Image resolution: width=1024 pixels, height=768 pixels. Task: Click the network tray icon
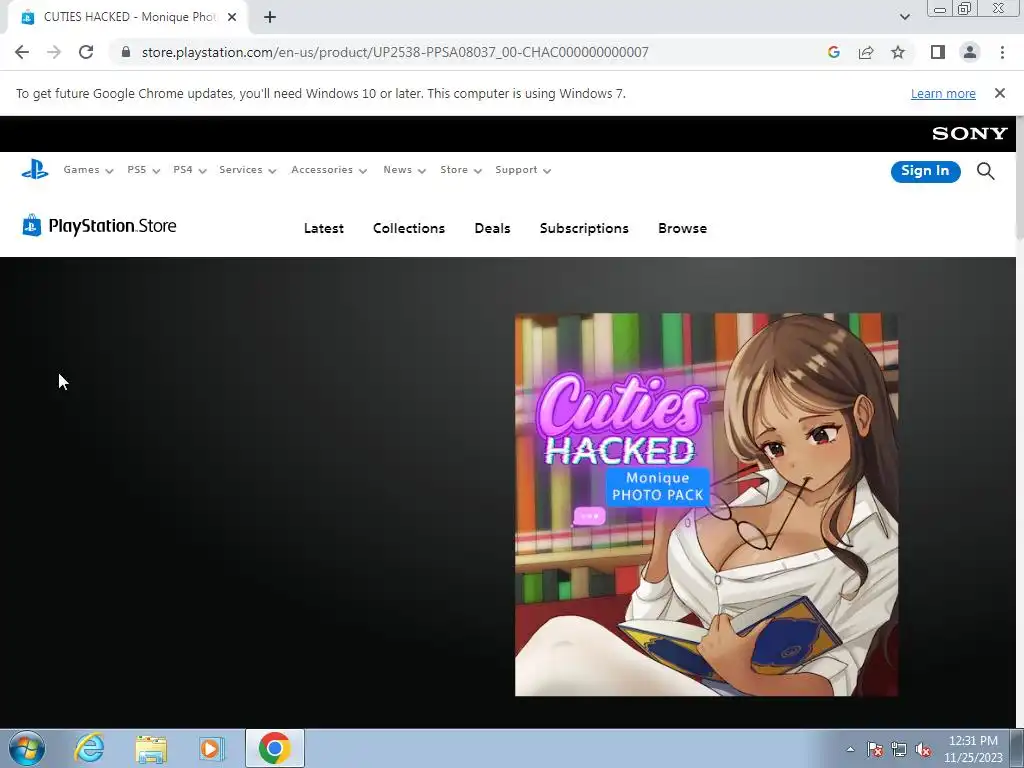click(x=899, y=750)
